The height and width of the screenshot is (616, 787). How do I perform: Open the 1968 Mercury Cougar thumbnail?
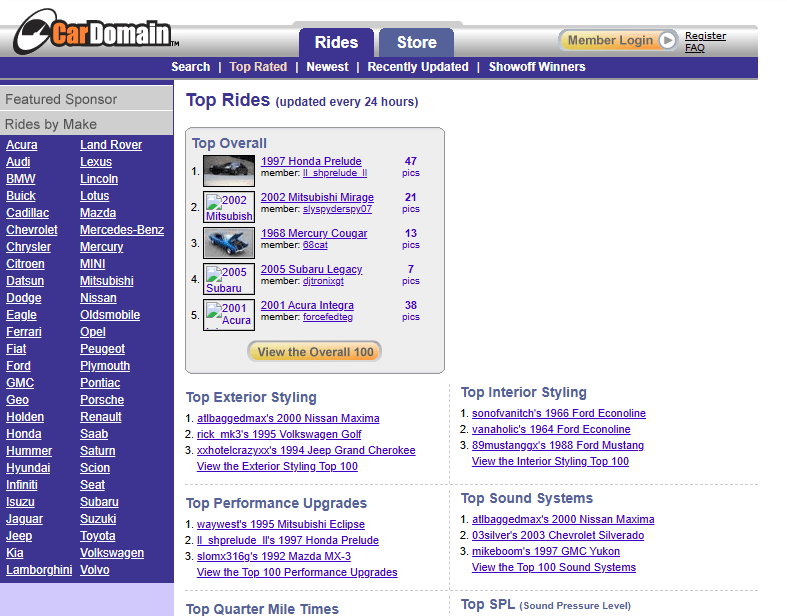[x=229, y=243]
